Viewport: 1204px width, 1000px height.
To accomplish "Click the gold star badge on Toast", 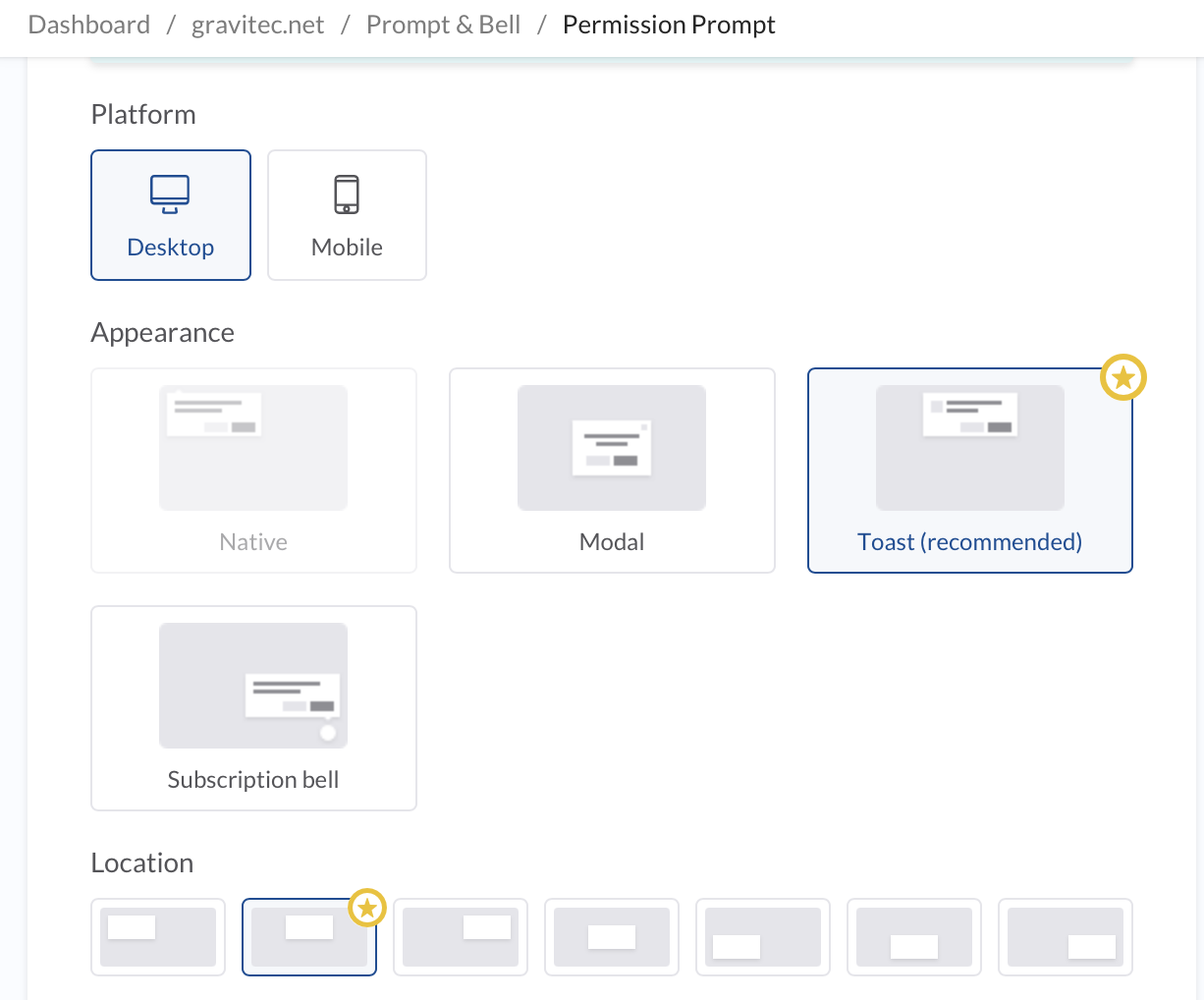I will tap(1123, 377).
